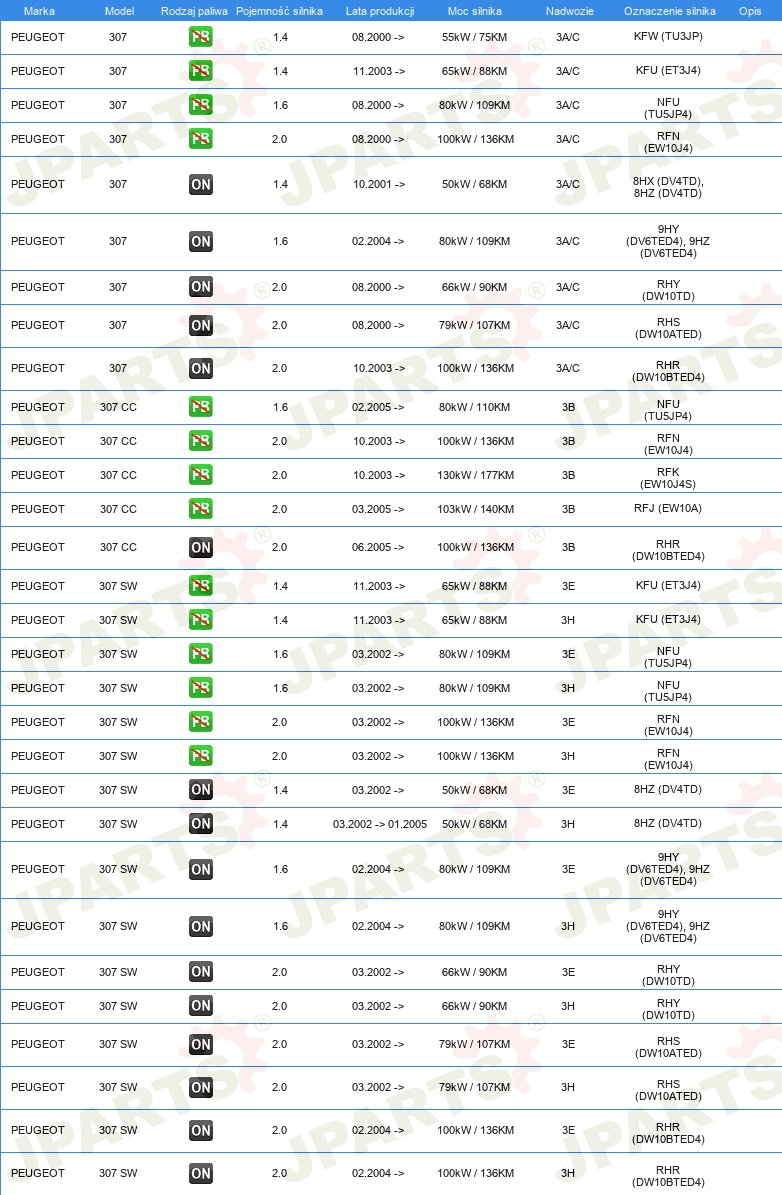This screenshot has width=782, height=1195.
Task: Select the ON icon in the 307 SW RHS 3E row
Action: pyautogui.click(x=200, y=1045)
